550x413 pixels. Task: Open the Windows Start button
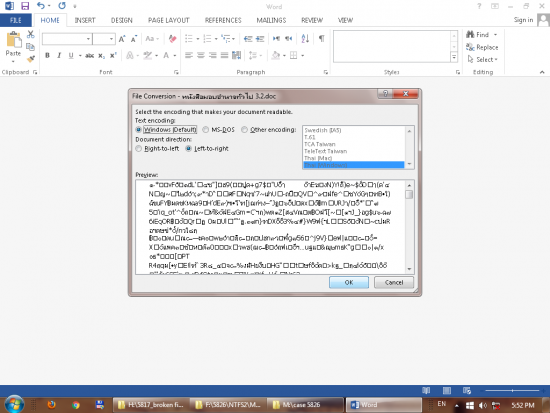tap(14, 404)
